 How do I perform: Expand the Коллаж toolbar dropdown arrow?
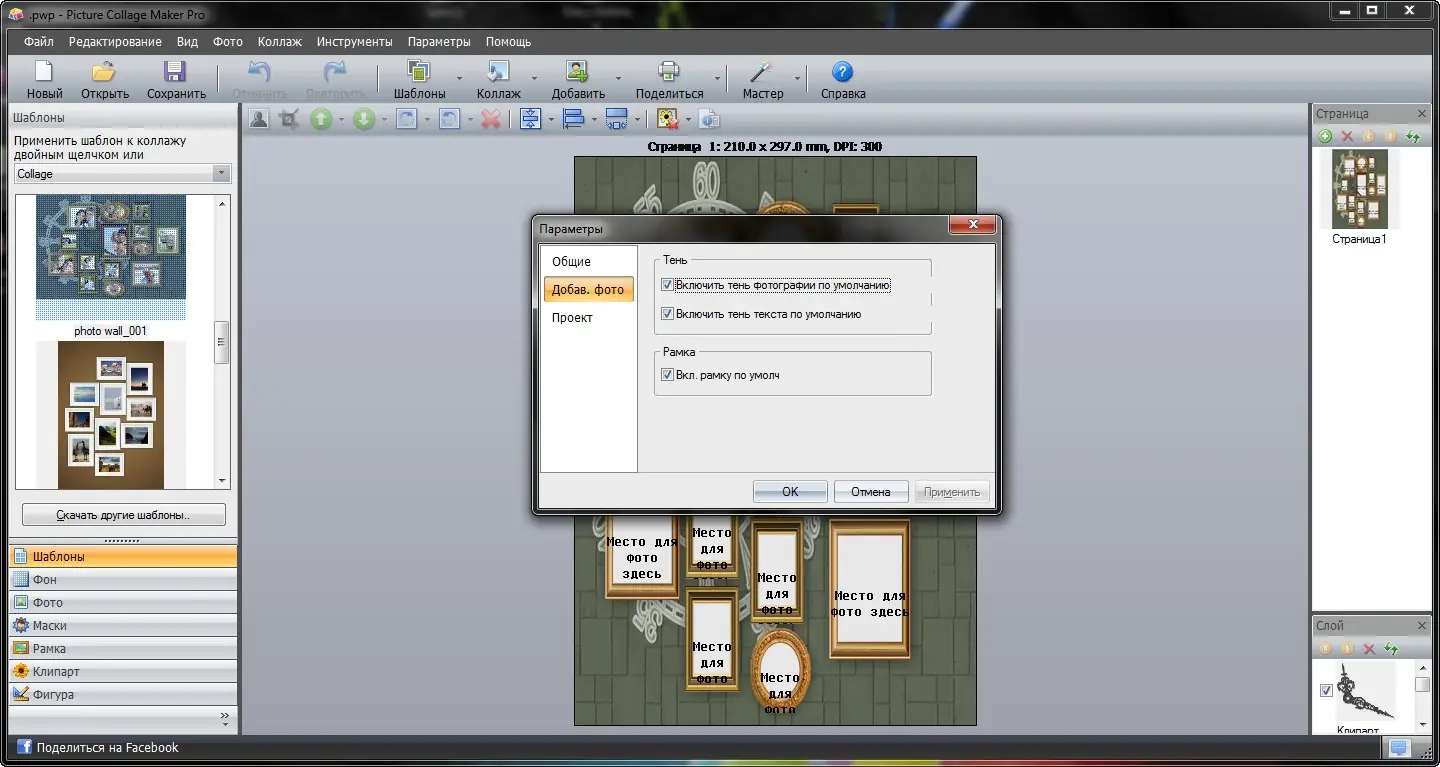[x=534, y=78]
